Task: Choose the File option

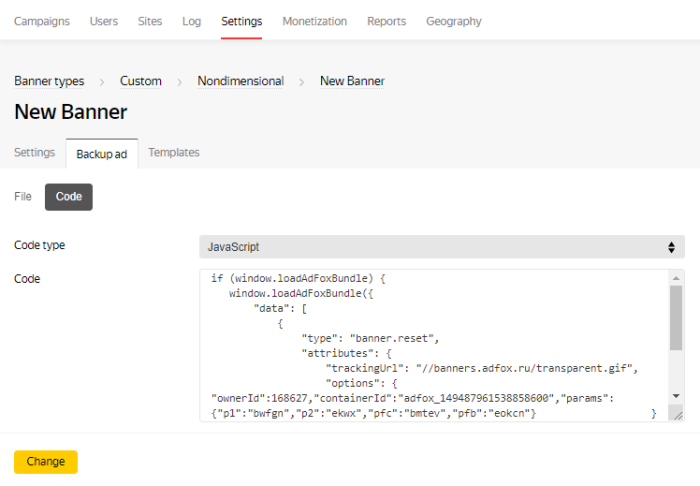Action: (23, 197)
